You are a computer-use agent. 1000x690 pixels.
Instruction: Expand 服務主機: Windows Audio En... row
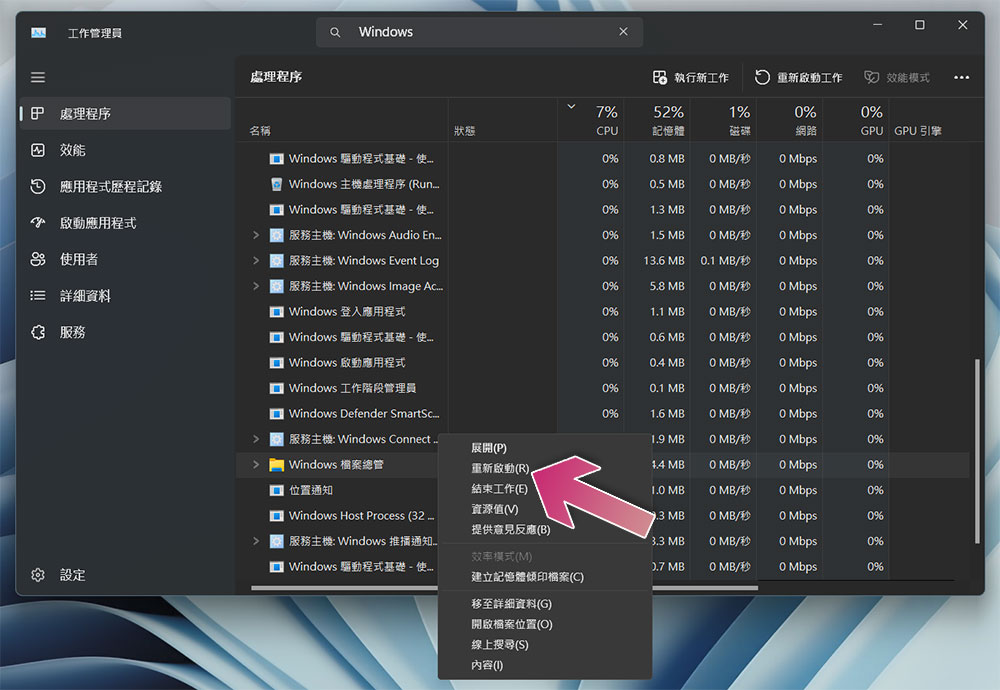click(x=256, y=235)
